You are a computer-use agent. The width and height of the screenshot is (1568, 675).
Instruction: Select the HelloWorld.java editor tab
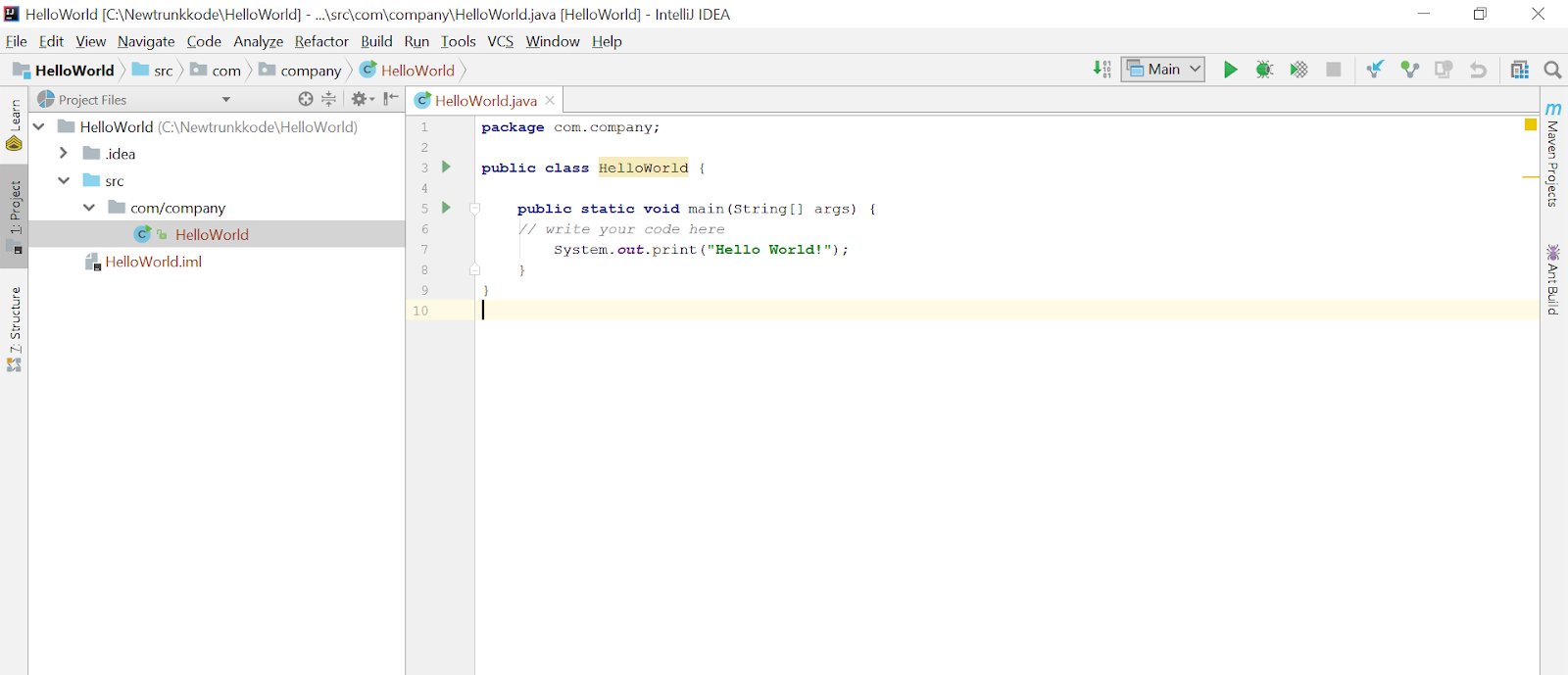coord(486,100)
